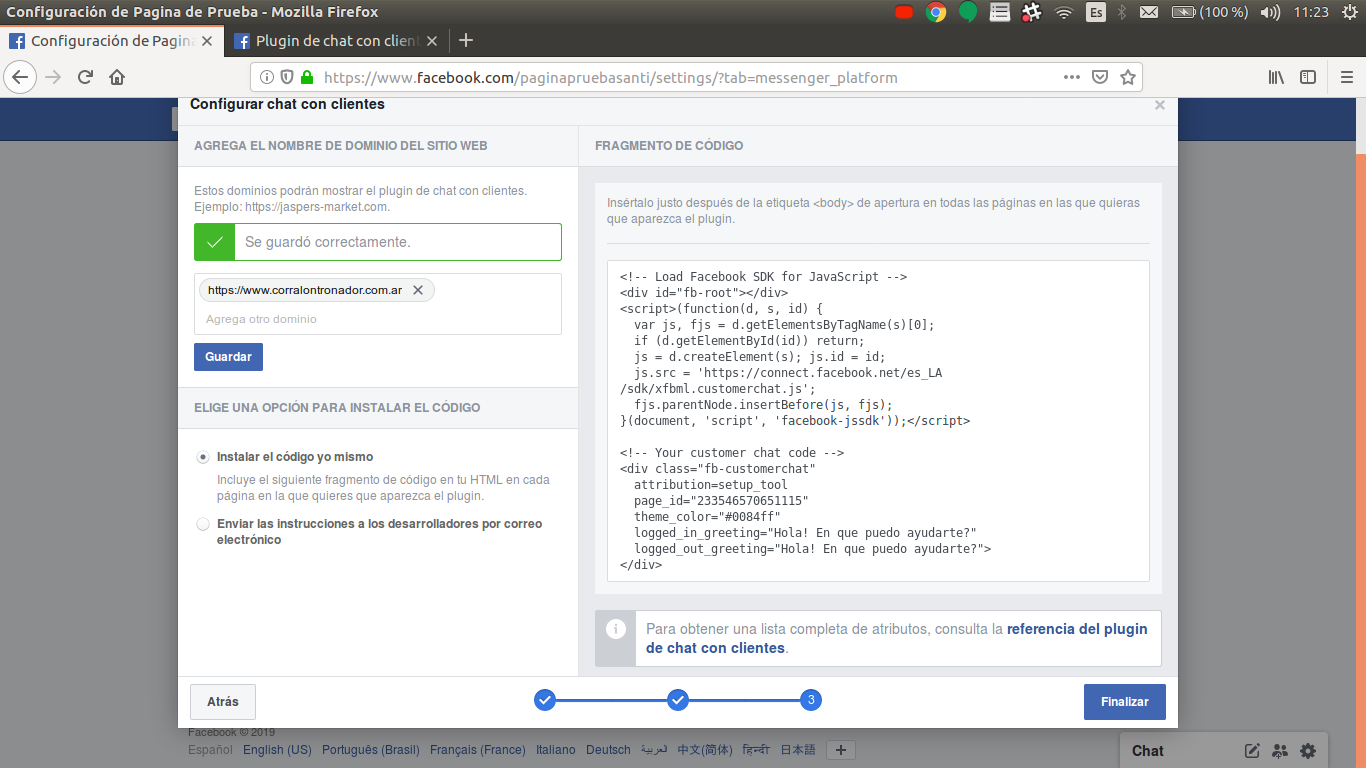The height and width of the screenshot is (768, 1366).
Task: Switch language to Deutsch
Action: (608, 750)
